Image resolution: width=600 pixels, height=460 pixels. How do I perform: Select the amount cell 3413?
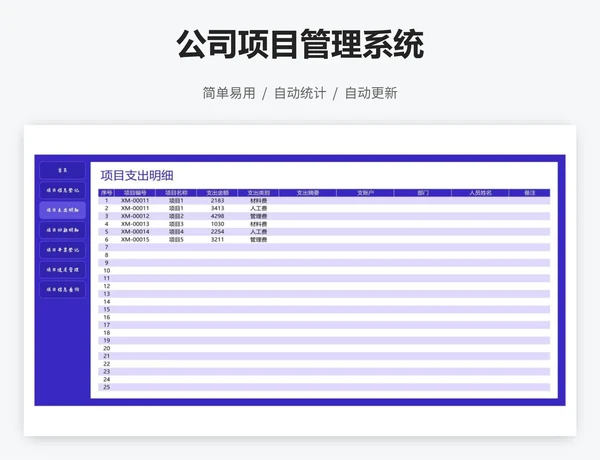pos(217,208)
